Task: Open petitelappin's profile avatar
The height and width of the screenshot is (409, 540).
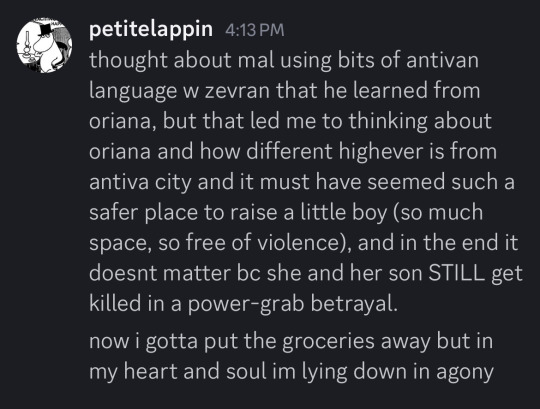Action: point(44,45)
